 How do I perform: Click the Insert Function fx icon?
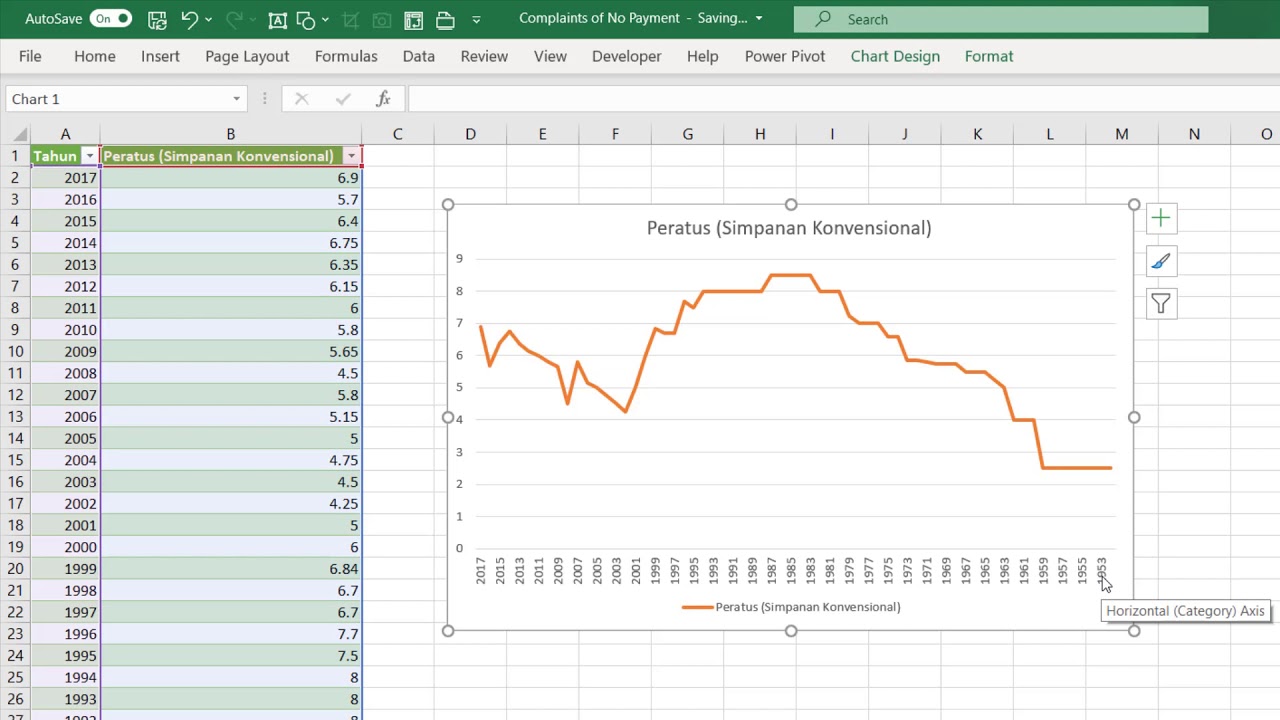pyautogui.click(x=383, y=99)
